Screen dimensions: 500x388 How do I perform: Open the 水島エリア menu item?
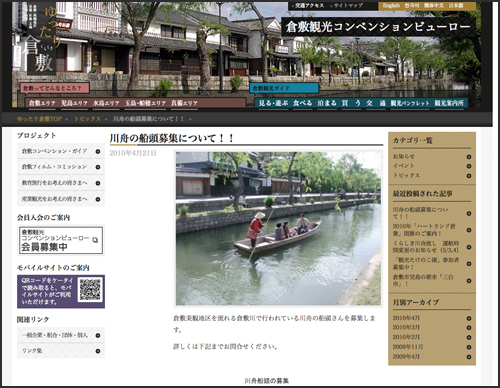[106, 103]
